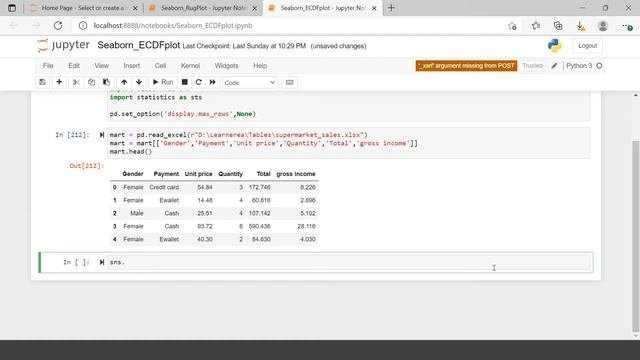This screenshot has height=360, width=640.
Task: Save notebook with the floppy disk icon
Action: [42, 82]
